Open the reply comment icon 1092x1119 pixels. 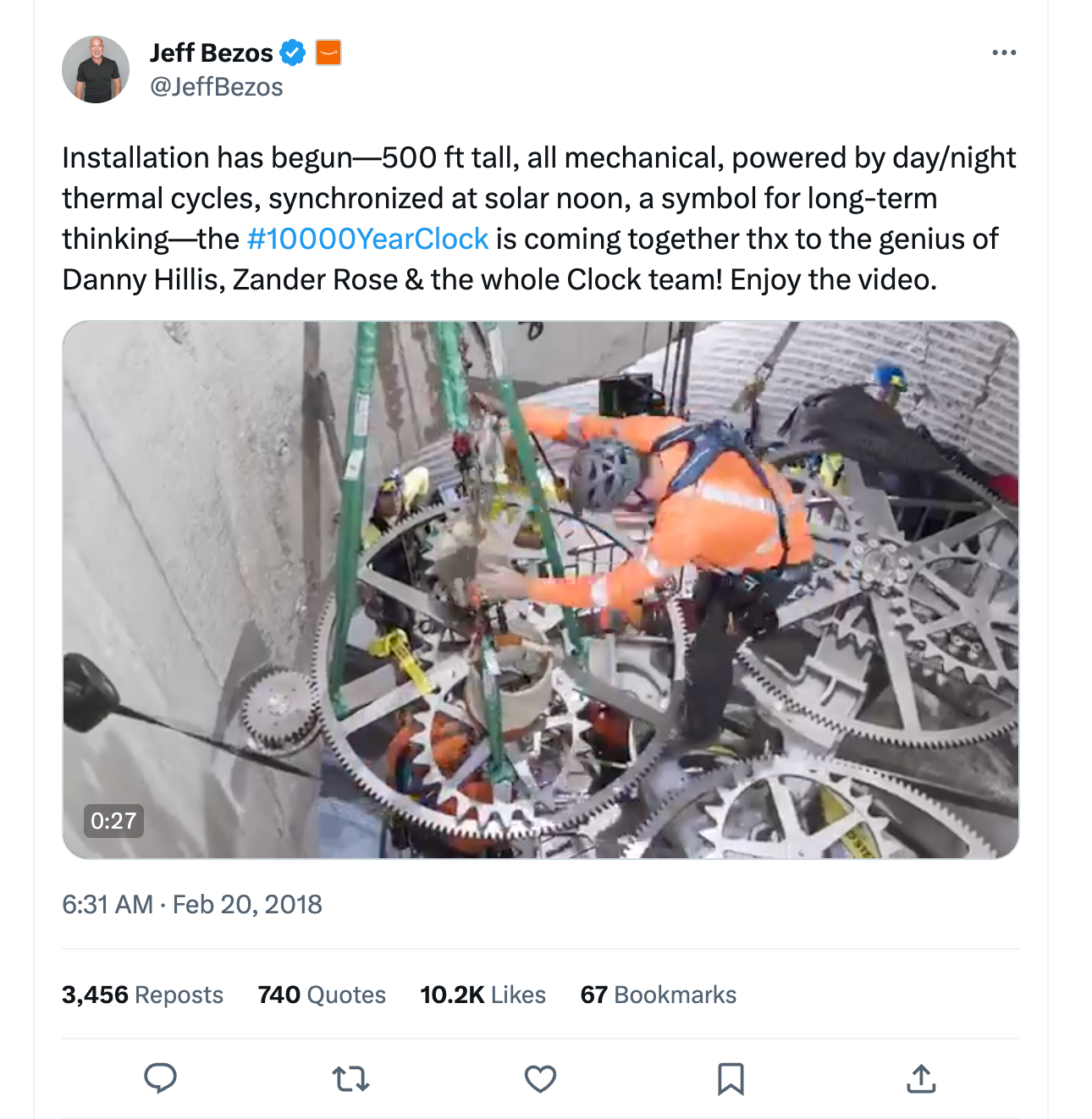pos(160,1078)
